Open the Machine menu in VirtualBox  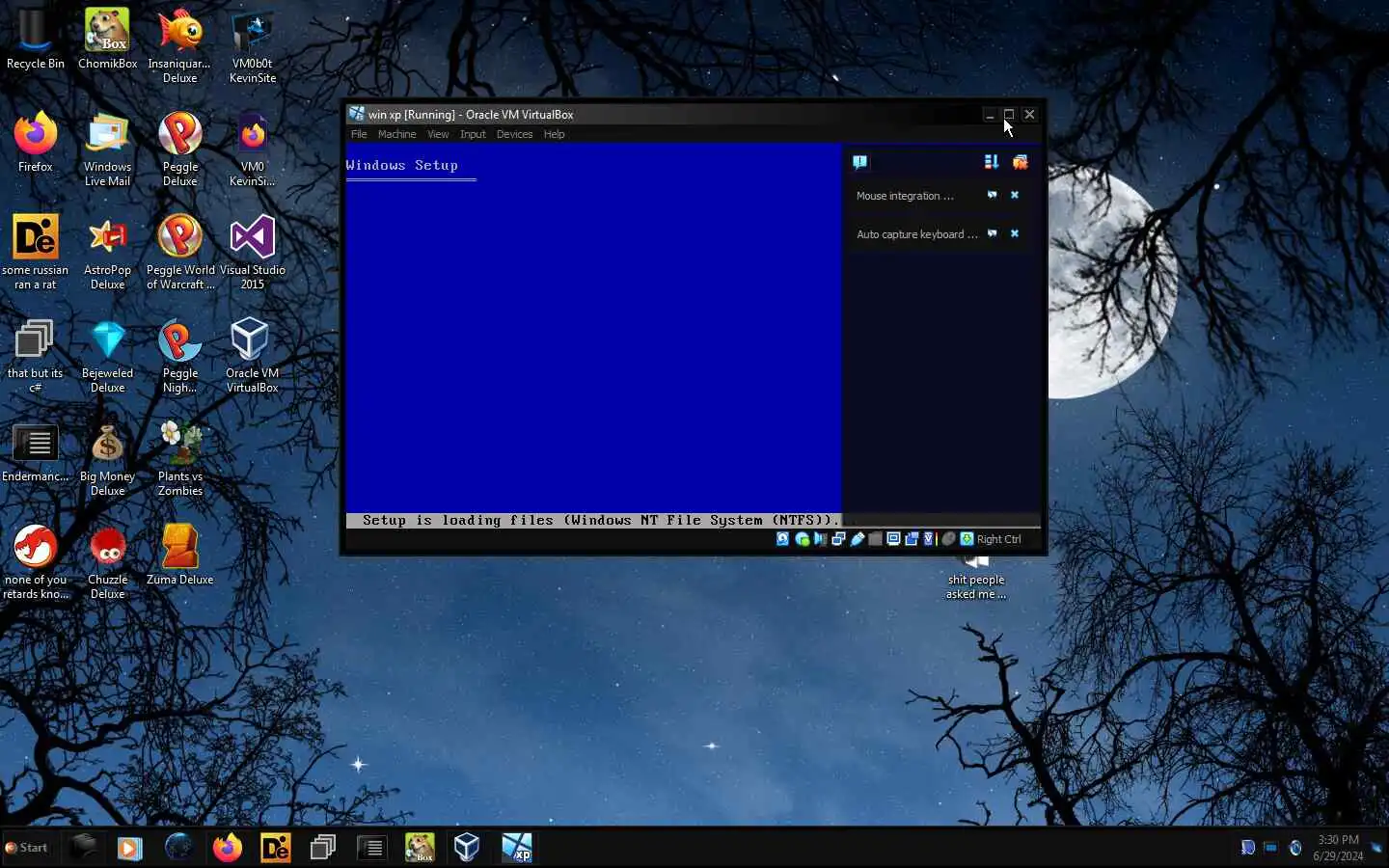396,134
